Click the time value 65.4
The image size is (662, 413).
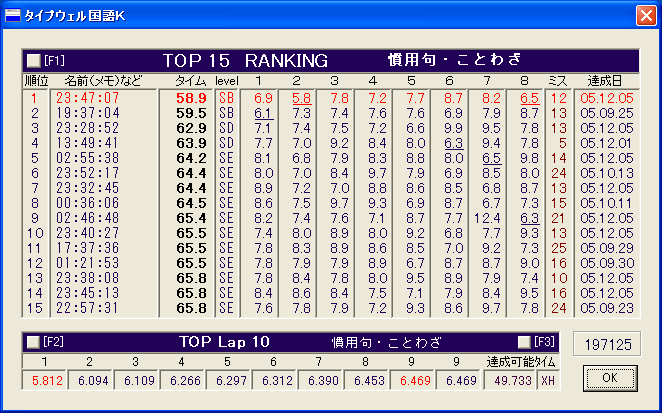[x=191, y=218]
